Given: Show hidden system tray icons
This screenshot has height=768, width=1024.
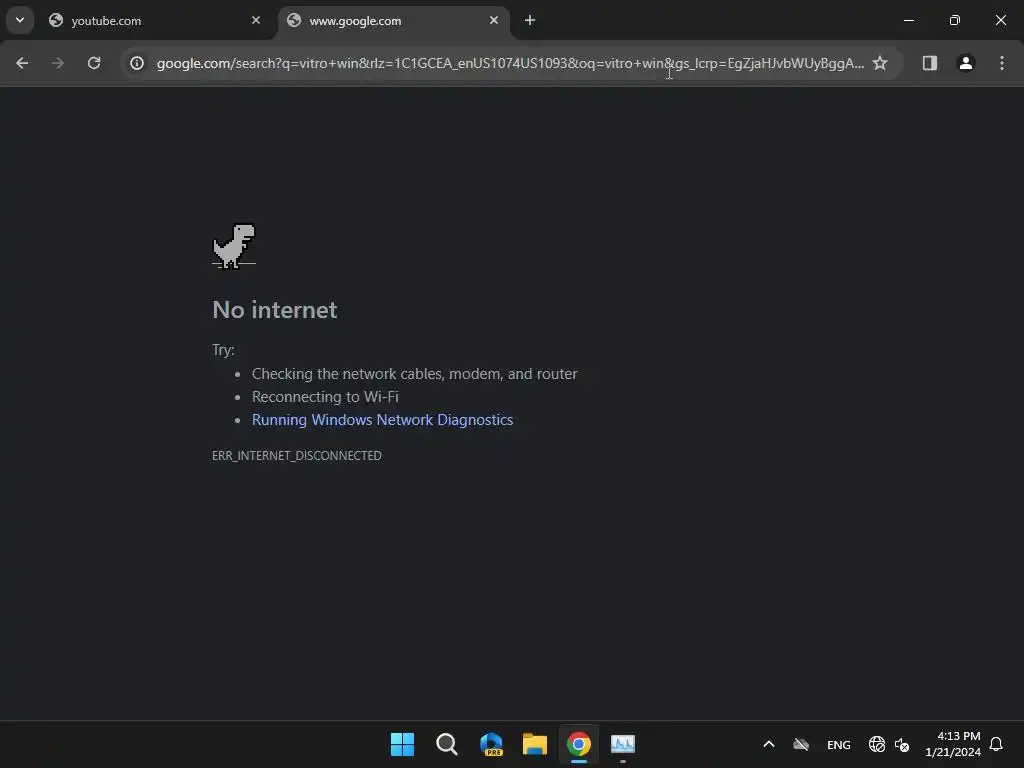Looking at the screenshot, I should [x=769, y=744].
